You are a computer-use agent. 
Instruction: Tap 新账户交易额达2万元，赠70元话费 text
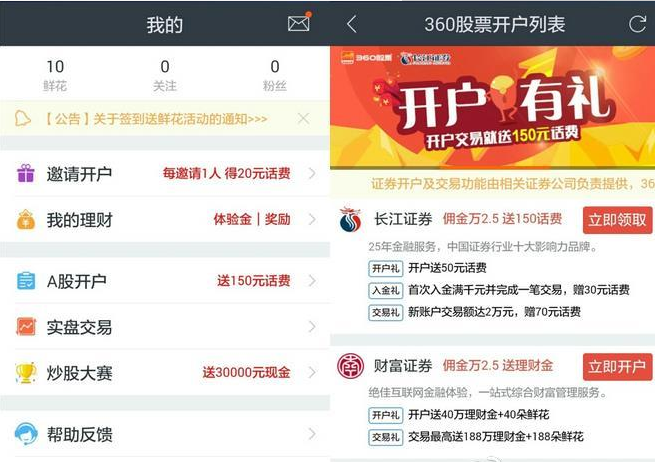pyautogui.click(x=495, y=312)
